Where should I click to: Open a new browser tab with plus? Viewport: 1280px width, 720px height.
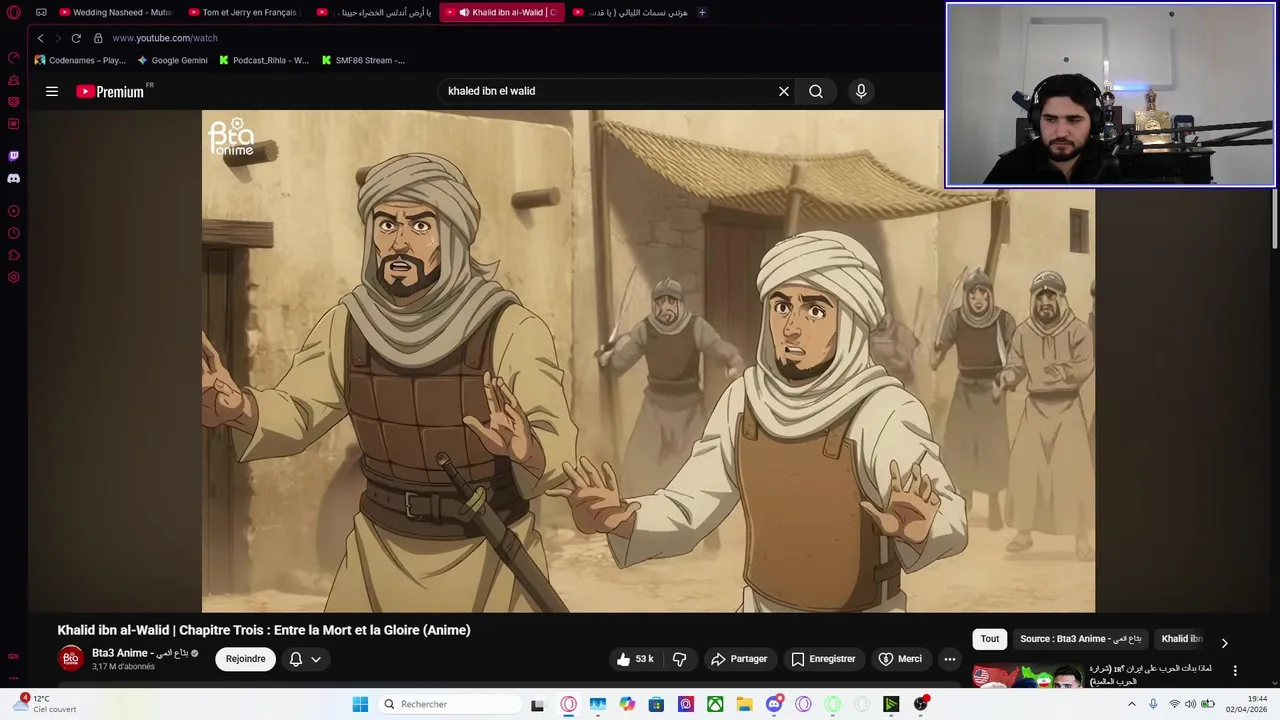(x=702, y=13)
